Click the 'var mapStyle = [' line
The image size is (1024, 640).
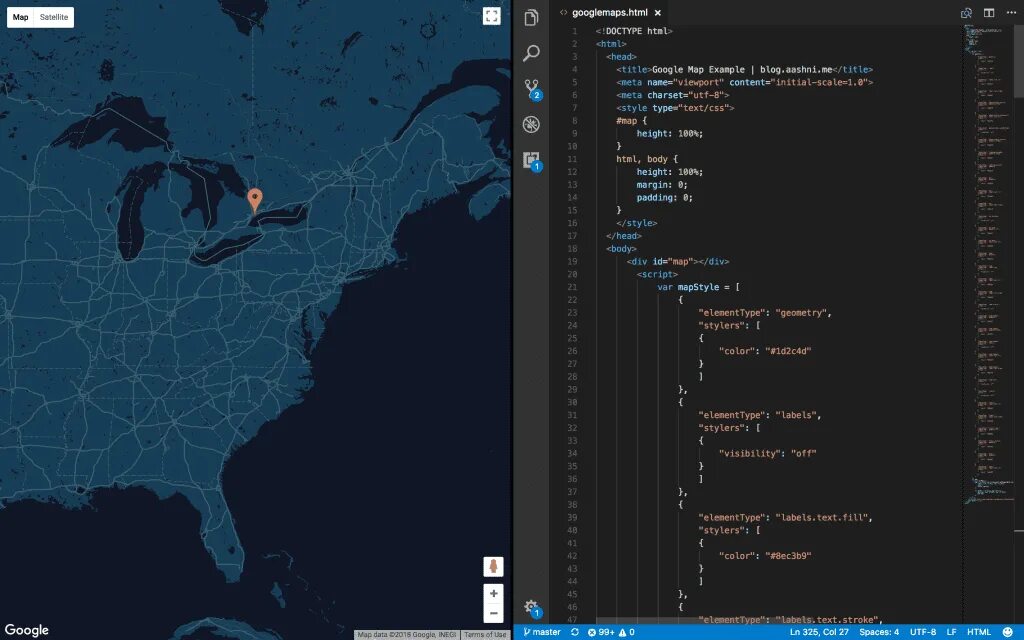698,287
